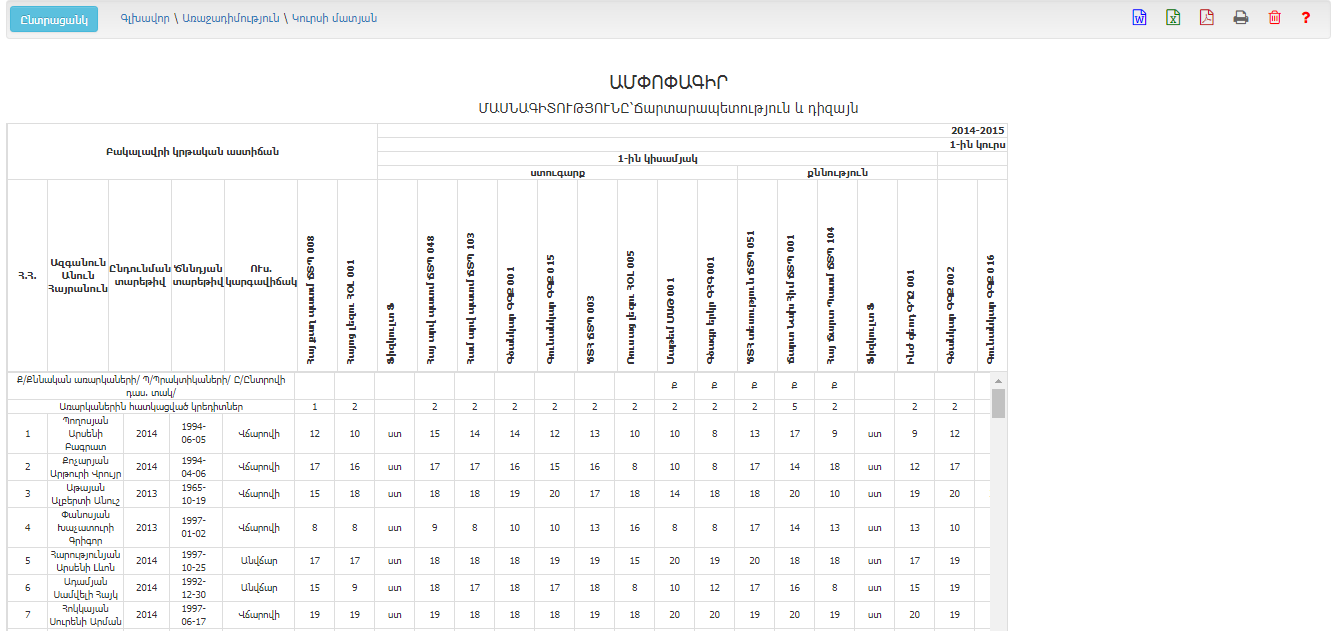This screenshot has height=631, width=1336.
Task: Print the summary report
Action: tap(1241, 18)
